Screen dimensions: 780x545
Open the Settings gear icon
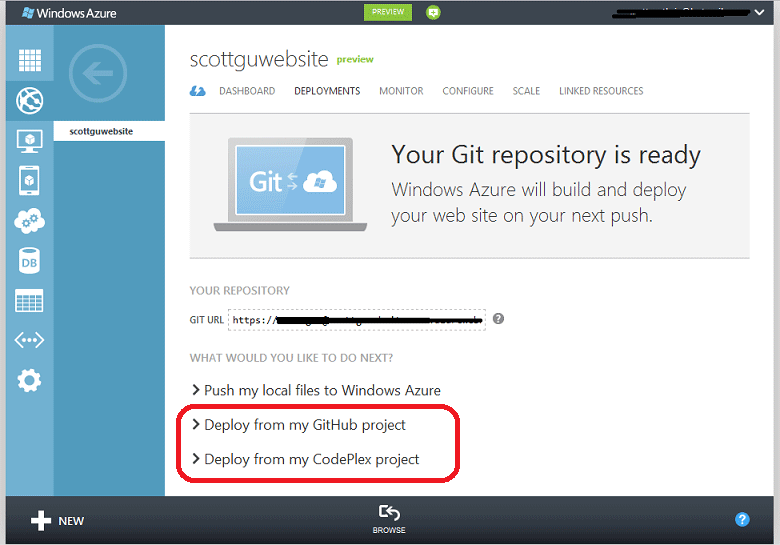tap(29, 380)
